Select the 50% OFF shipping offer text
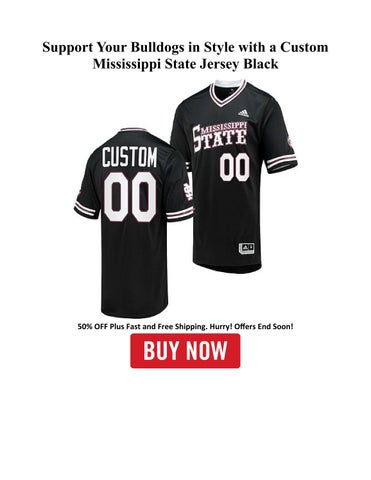This screenshot has width=371, height=480. 185,326
